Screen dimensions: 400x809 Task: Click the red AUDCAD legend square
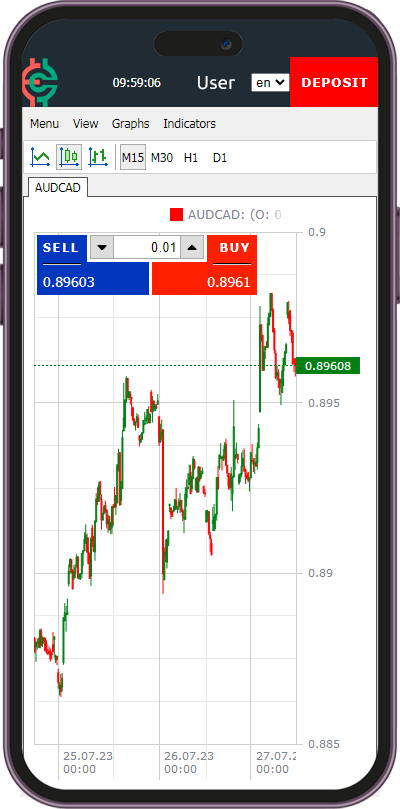click(177, 215)
